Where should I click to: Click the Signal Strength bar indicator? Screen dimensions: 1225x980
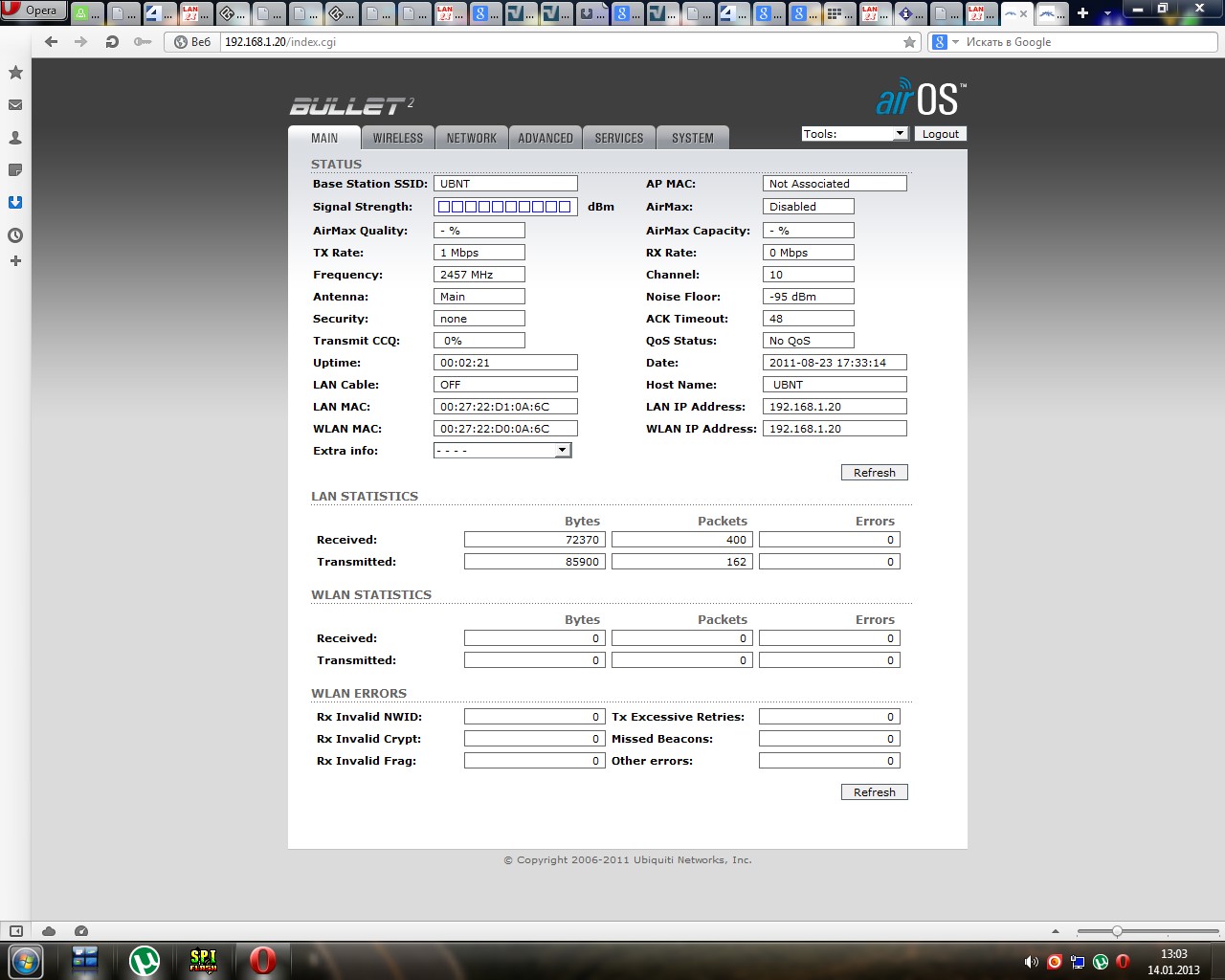pyautogui.click(x=505, y=207)
